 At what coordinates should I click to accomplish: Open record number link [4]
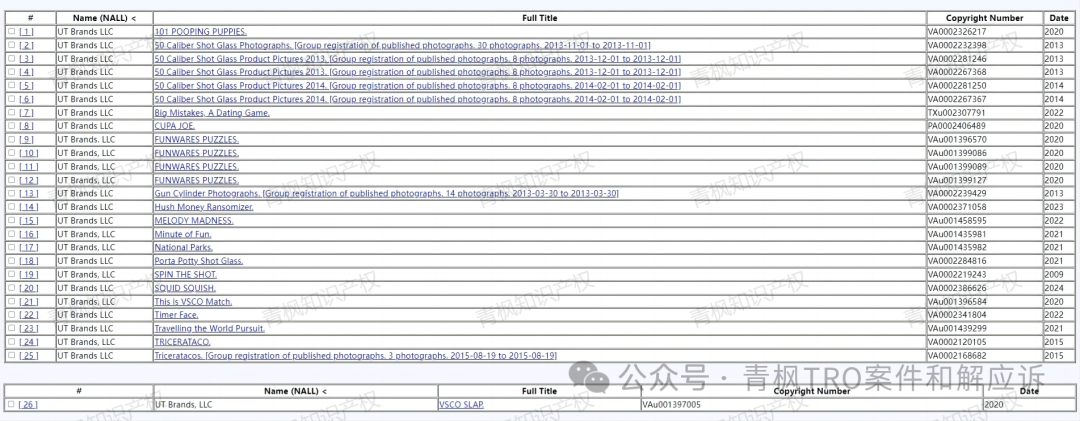(x=26, y=72)
